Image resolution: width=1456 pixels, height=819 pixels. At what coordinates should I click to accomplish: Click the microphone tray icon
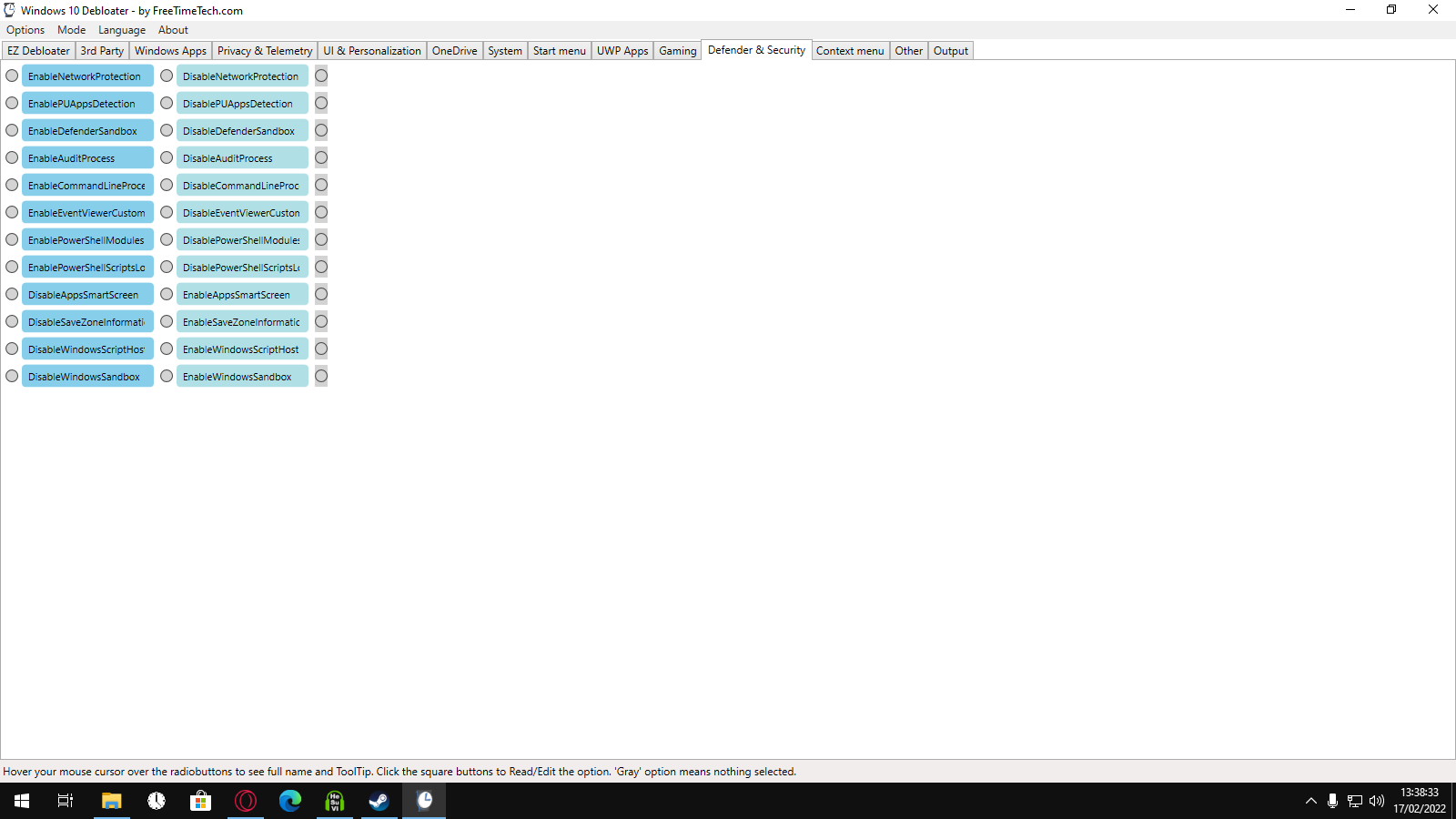[x=1332, y=801]
